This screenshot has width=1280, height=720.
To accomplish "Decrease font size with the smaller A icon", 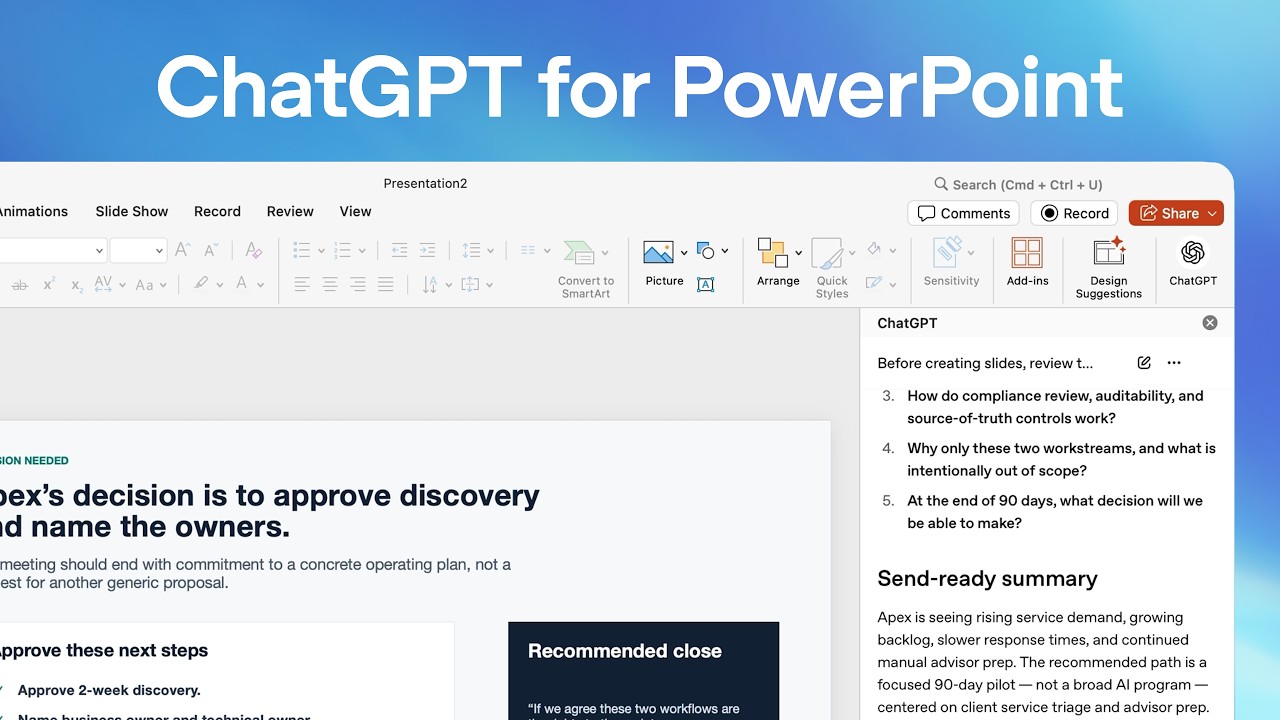I will click(x=210, y=250).
